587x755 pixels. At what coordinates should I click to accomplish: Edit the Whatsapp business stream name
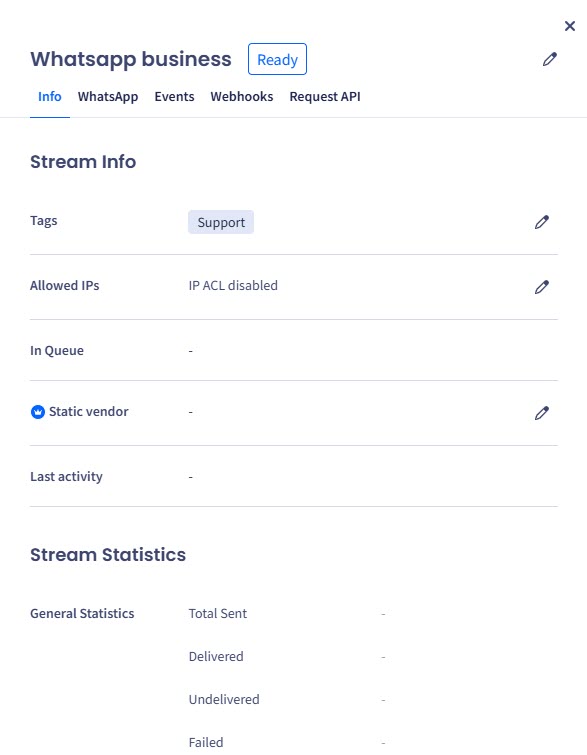point(549,59)
